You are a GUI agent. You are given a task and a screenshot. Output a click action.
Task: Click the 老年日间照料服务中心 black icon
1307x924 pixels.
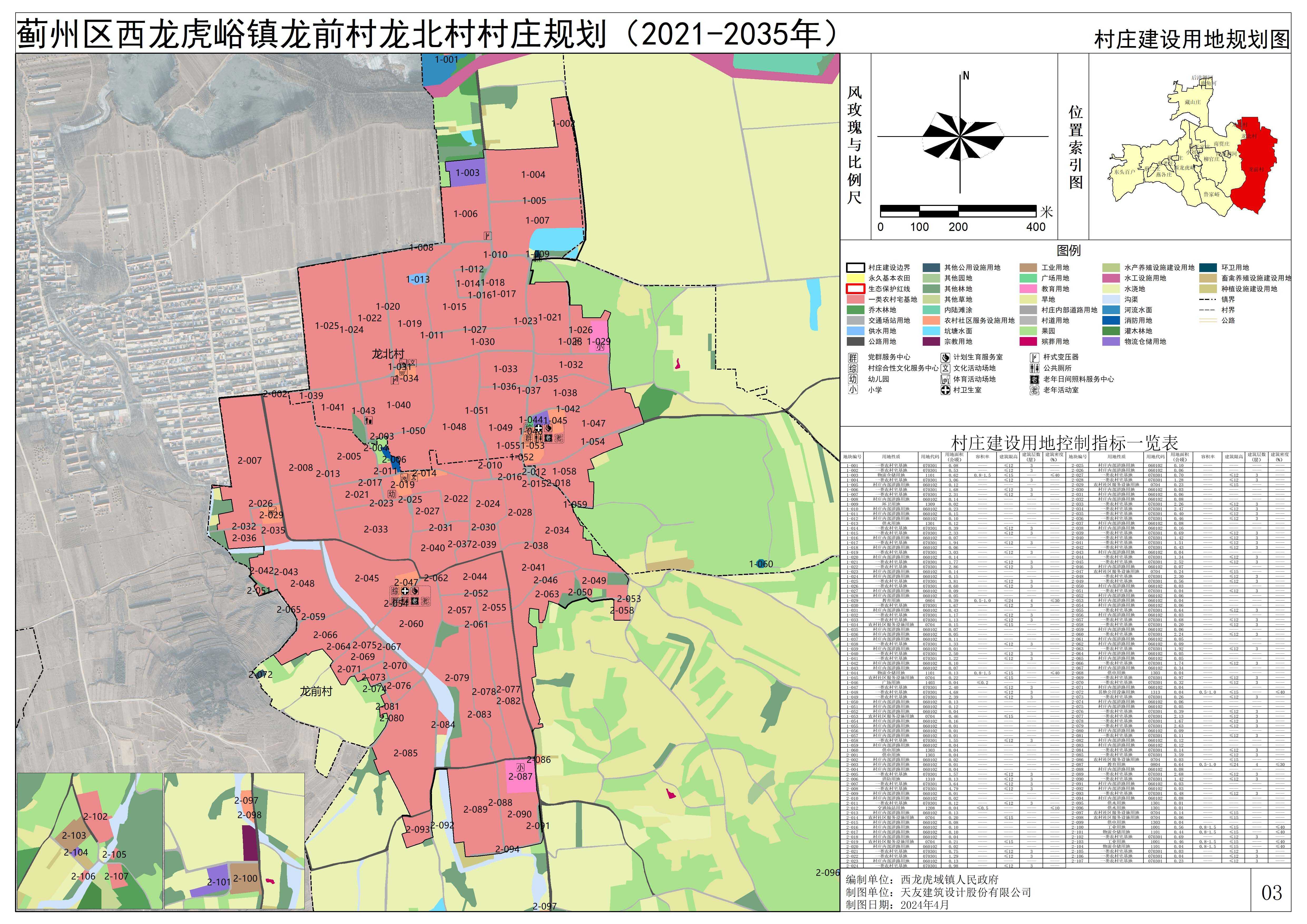point(1034,379)
